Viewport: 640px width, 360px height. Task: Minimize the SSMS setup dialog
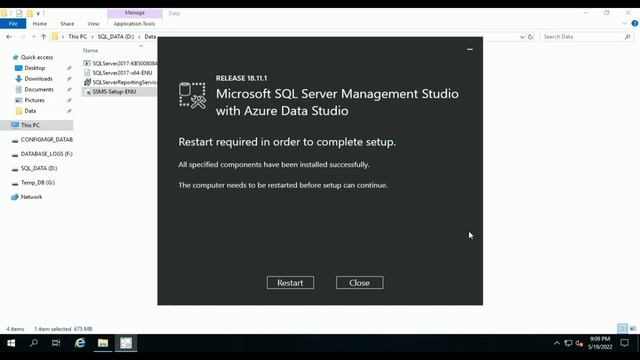pos(470,49)
